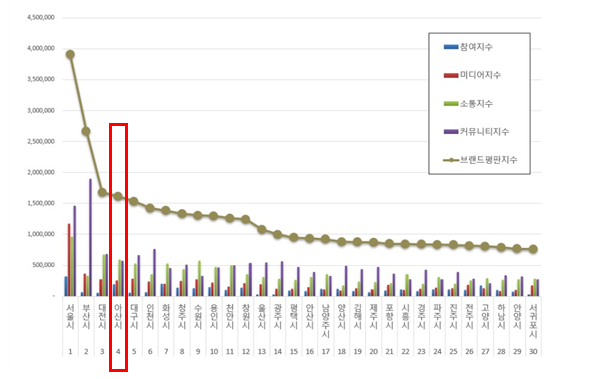Click the purple 커뮤니티지수 legend swatch
590x379 pixels.
point(451,132)
